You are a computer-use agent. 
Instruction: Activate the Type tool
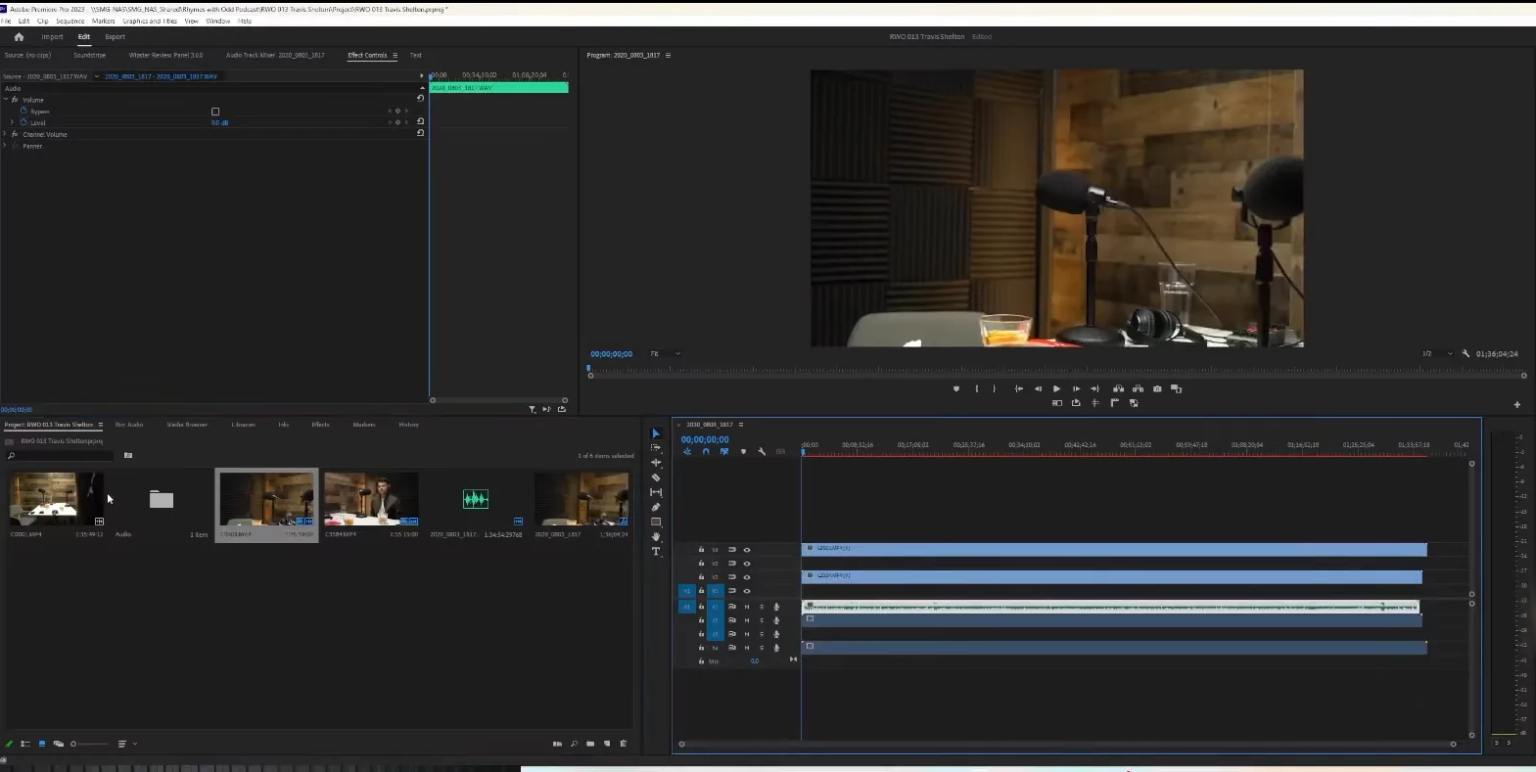[x=656, y=552]
